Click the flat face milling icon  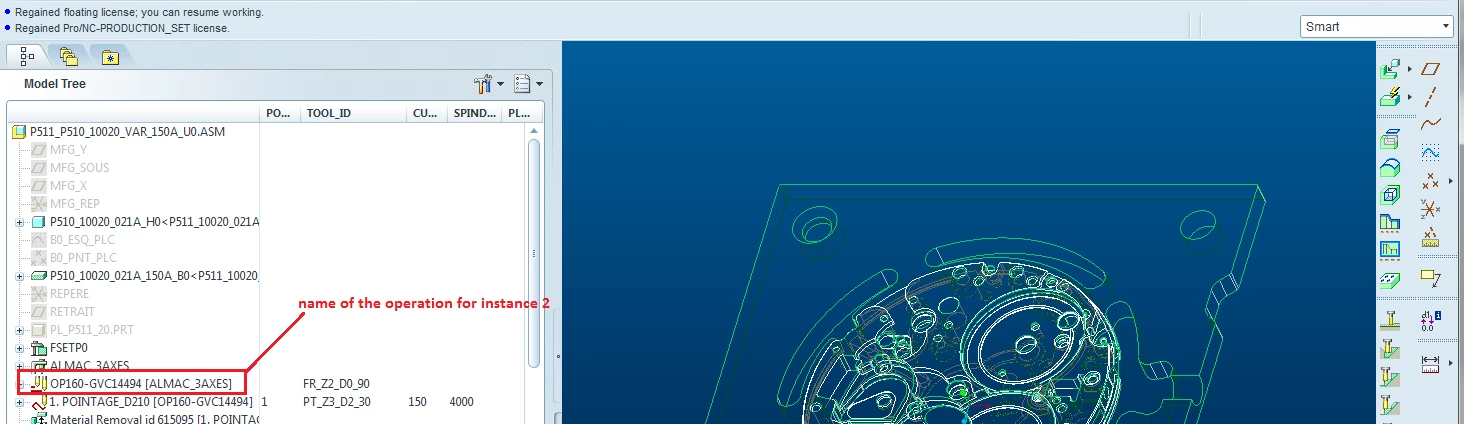coord(1390,140)
